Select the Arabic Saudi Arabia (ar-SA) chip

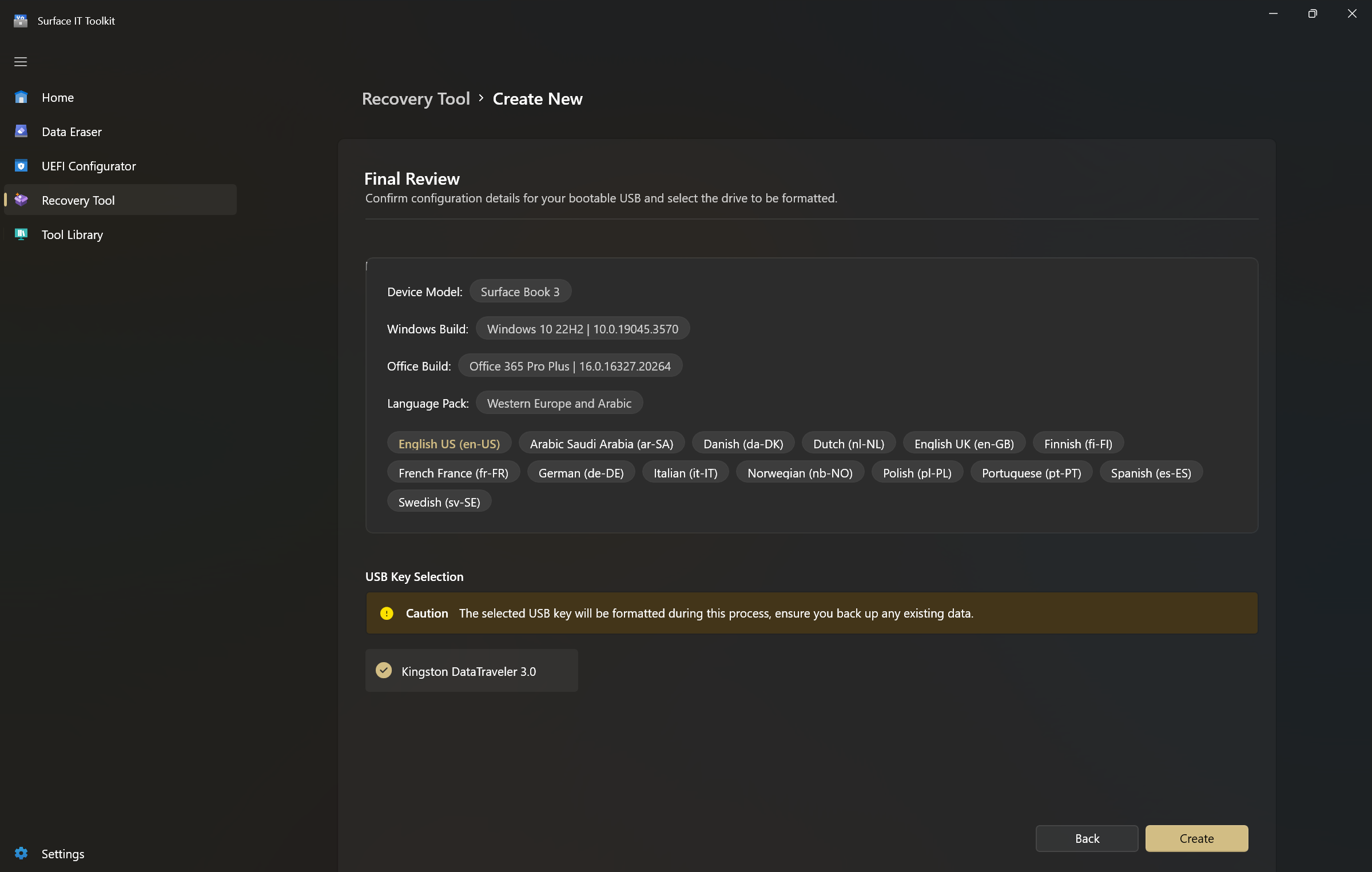pos(601,444)
